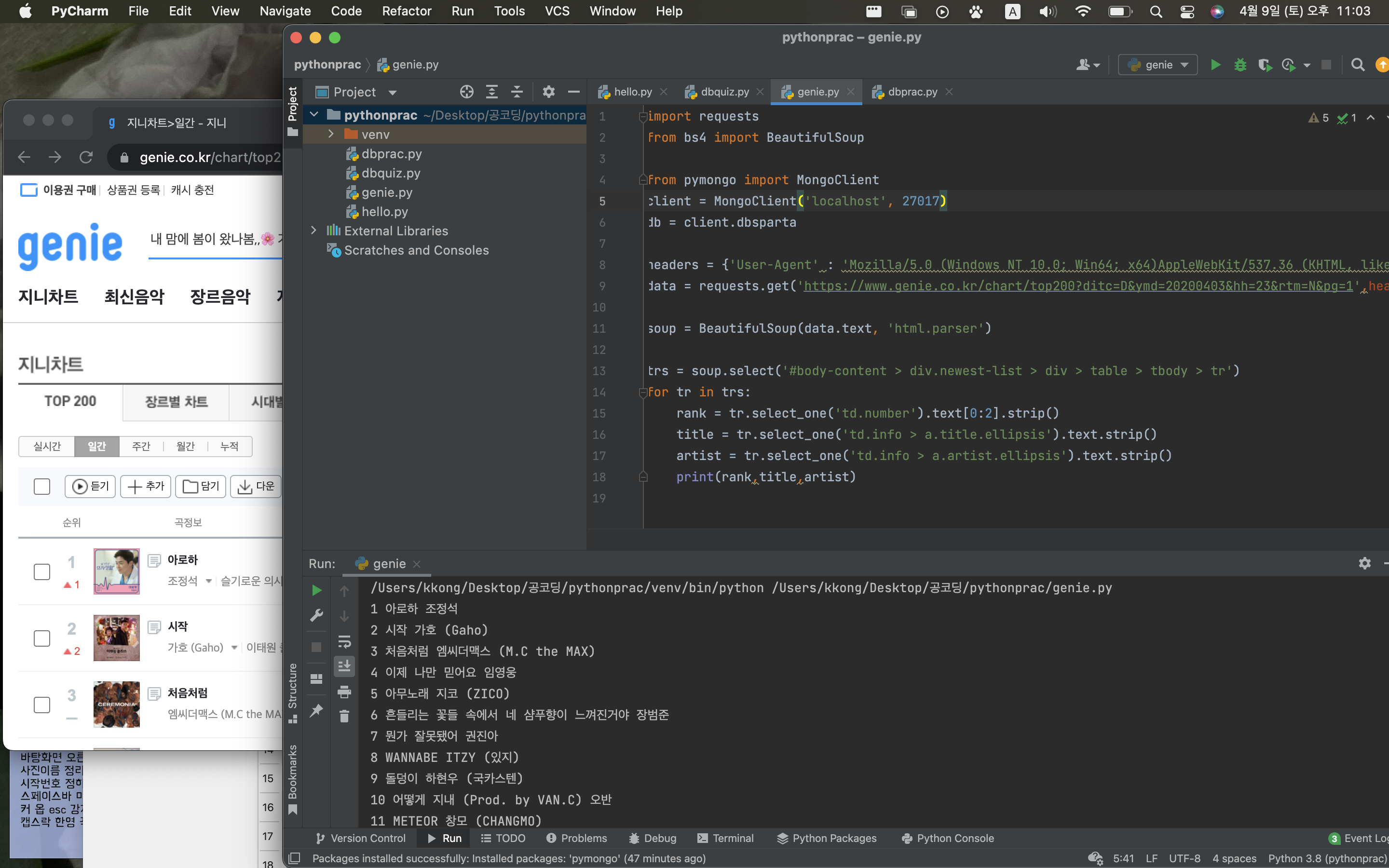Screen dimensions: 1389x868
Task: Expand External Libraries node
Action: click(313, 231)
